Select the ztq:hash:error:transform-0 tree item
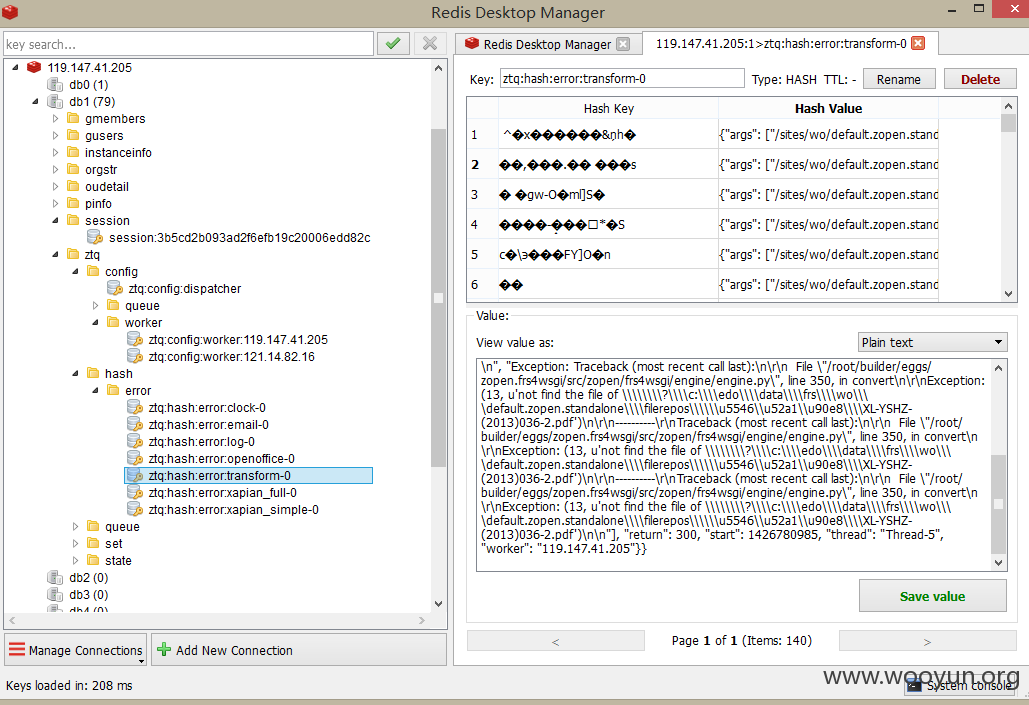The height and width of the screenshot is (705, 1029). point(249,475)
